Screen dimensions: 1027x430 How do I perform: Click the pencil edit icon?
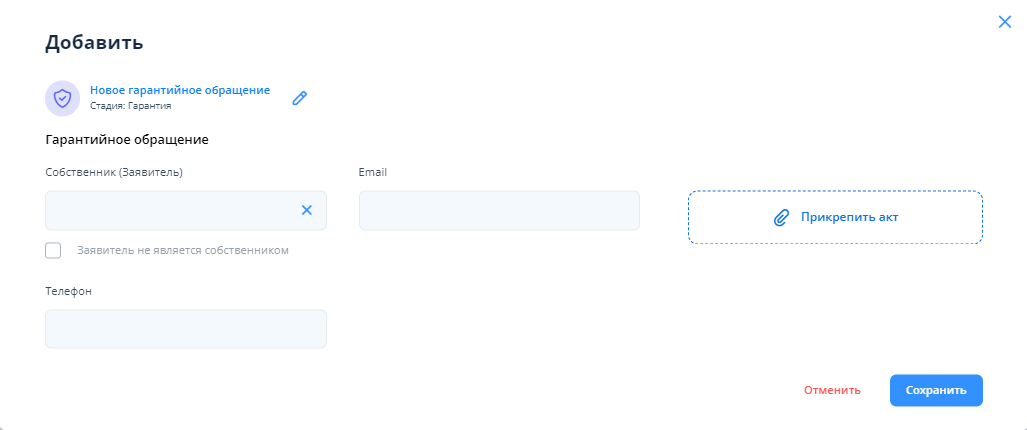tap(299, 98)
